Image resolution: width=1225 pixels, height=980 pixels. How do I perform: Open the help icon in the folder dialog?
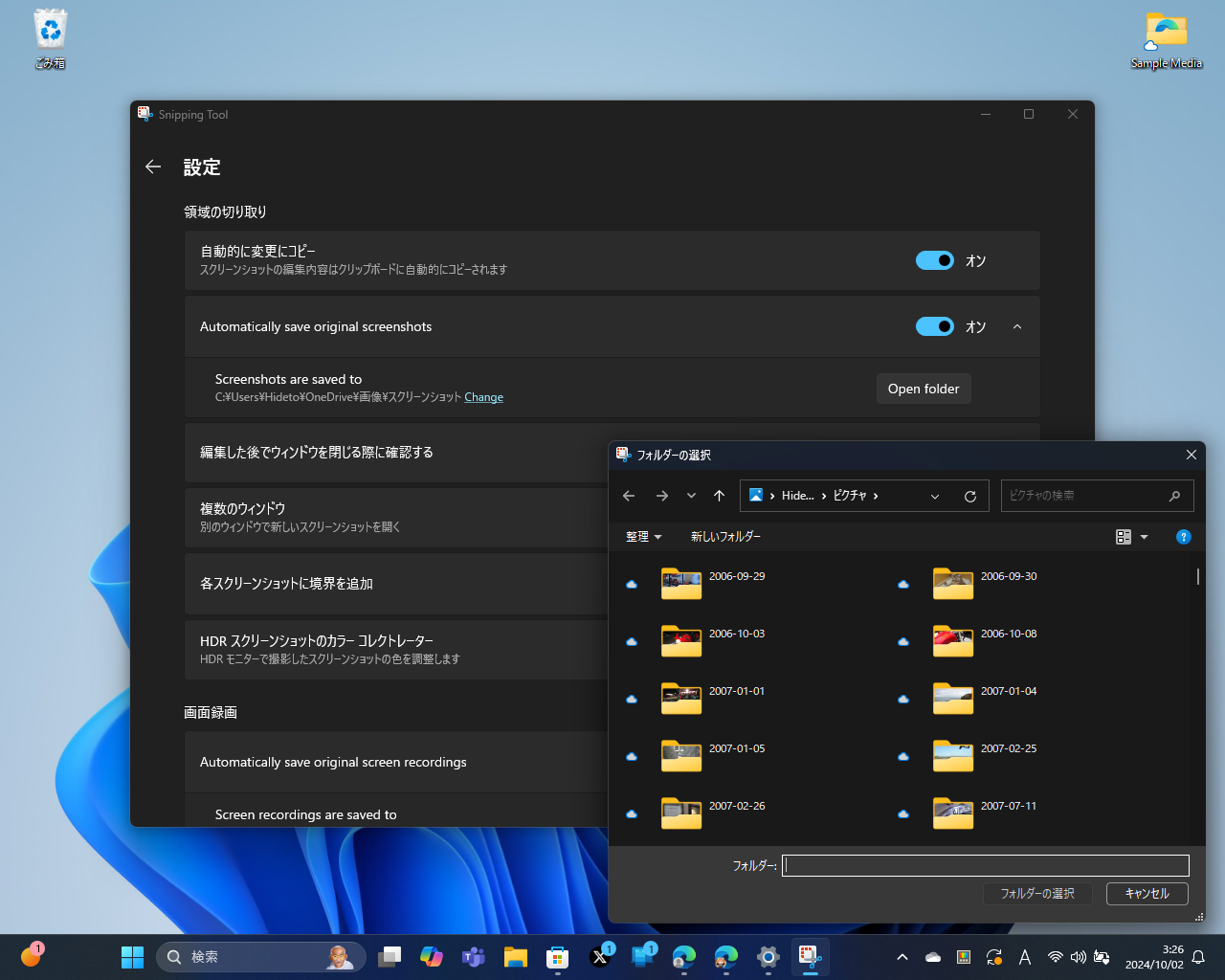tap(1184, 537)
